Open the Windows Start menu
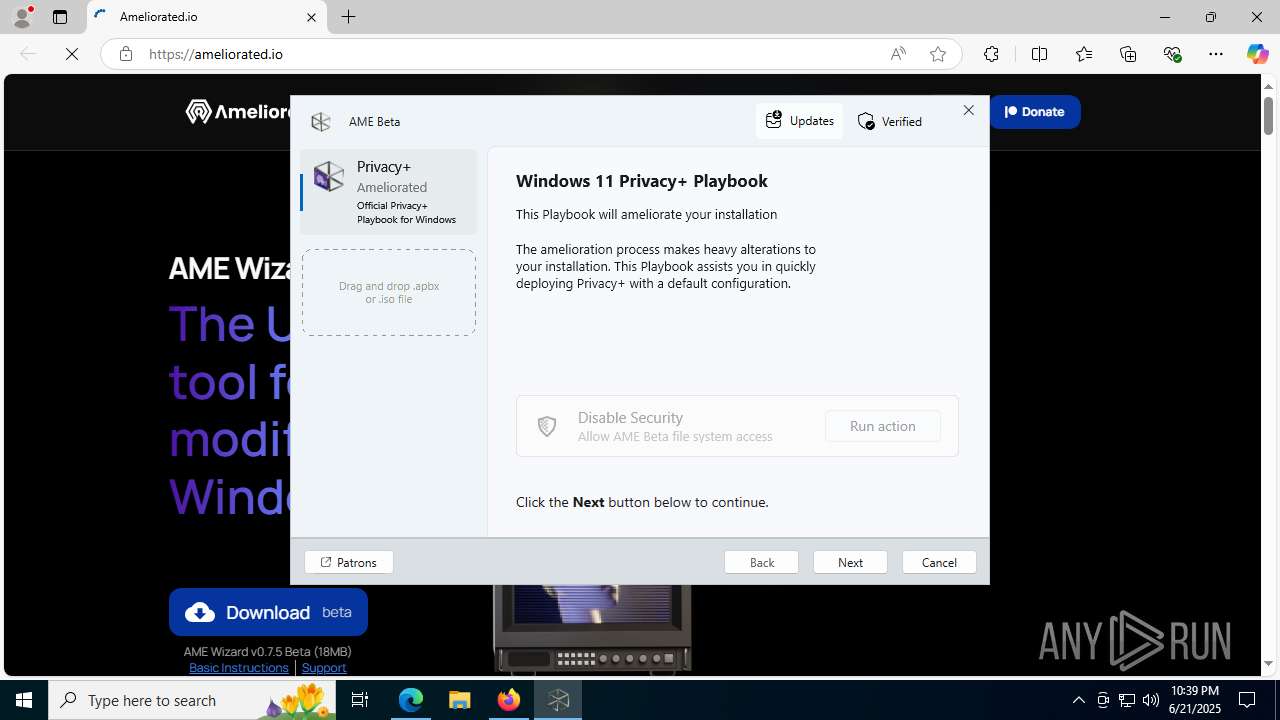The image size is (1280, 720). 24,700
